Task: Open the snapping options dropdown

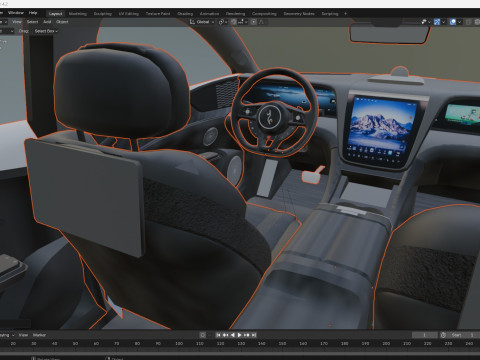Action: (x=242, y=22)
